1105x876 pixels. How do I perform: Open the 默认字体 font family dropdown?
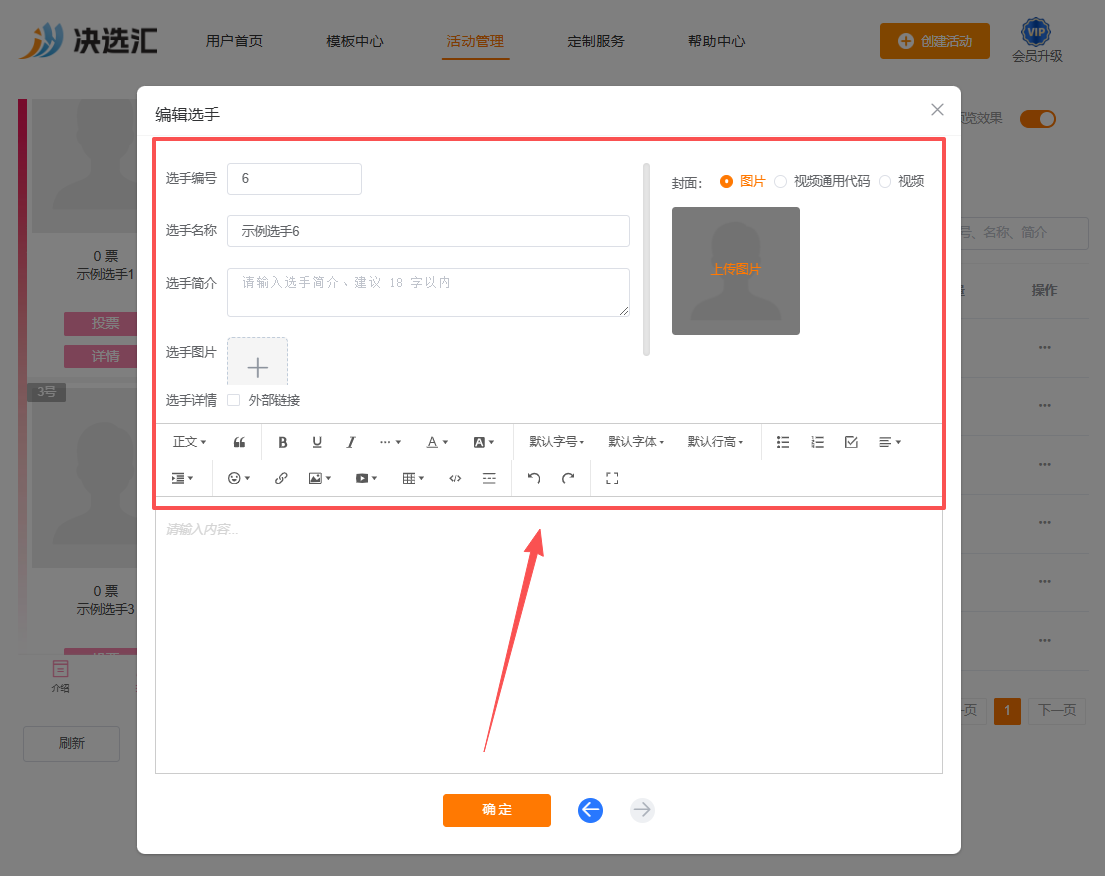(x=636, y=442)
